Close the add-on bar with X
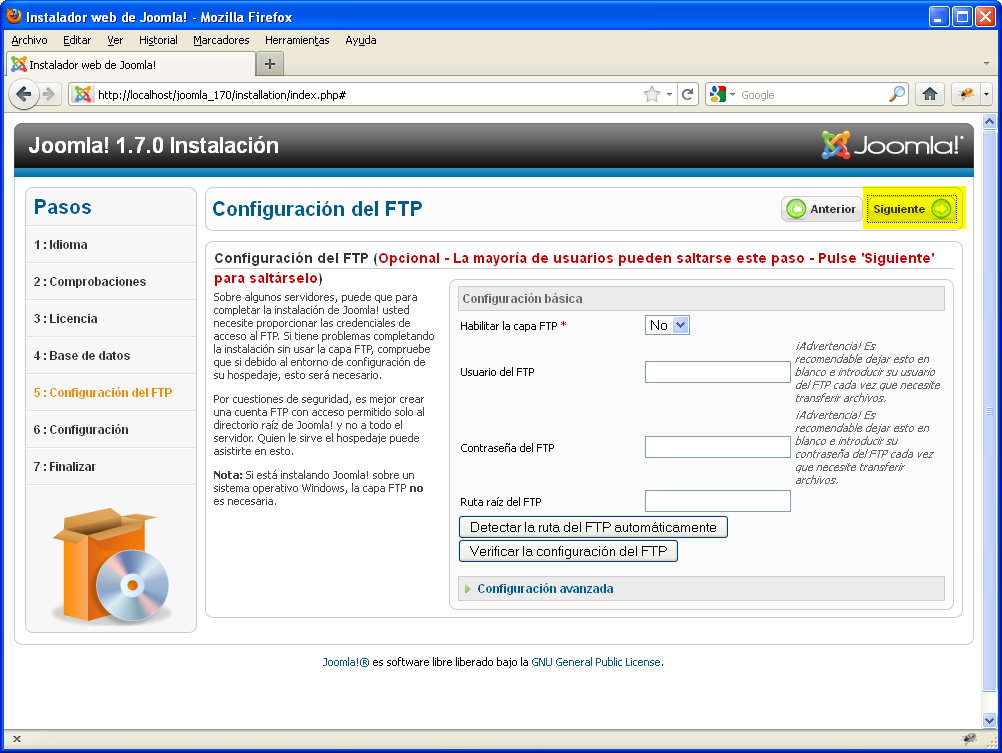This screenshot has width=1002, height=753. pyautogui.click(x=17, y=739)
